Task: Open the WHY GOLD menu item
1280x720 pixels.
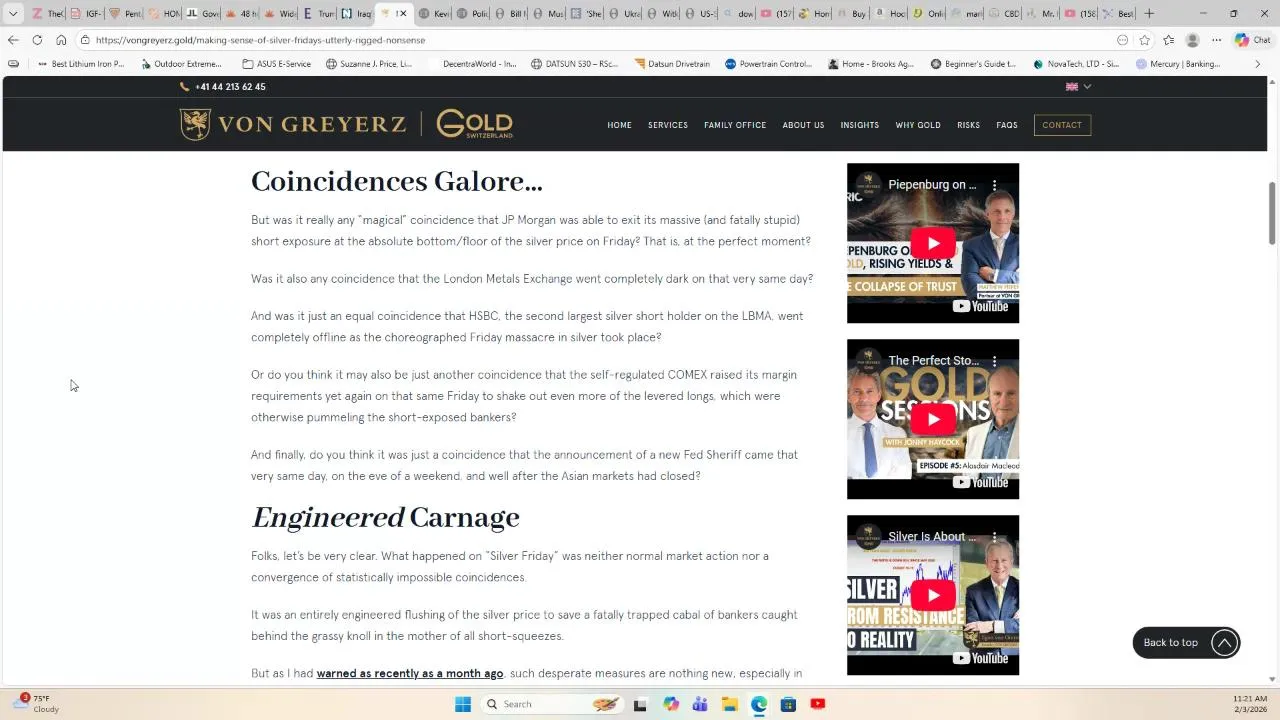Action: [x=918, y=125]
